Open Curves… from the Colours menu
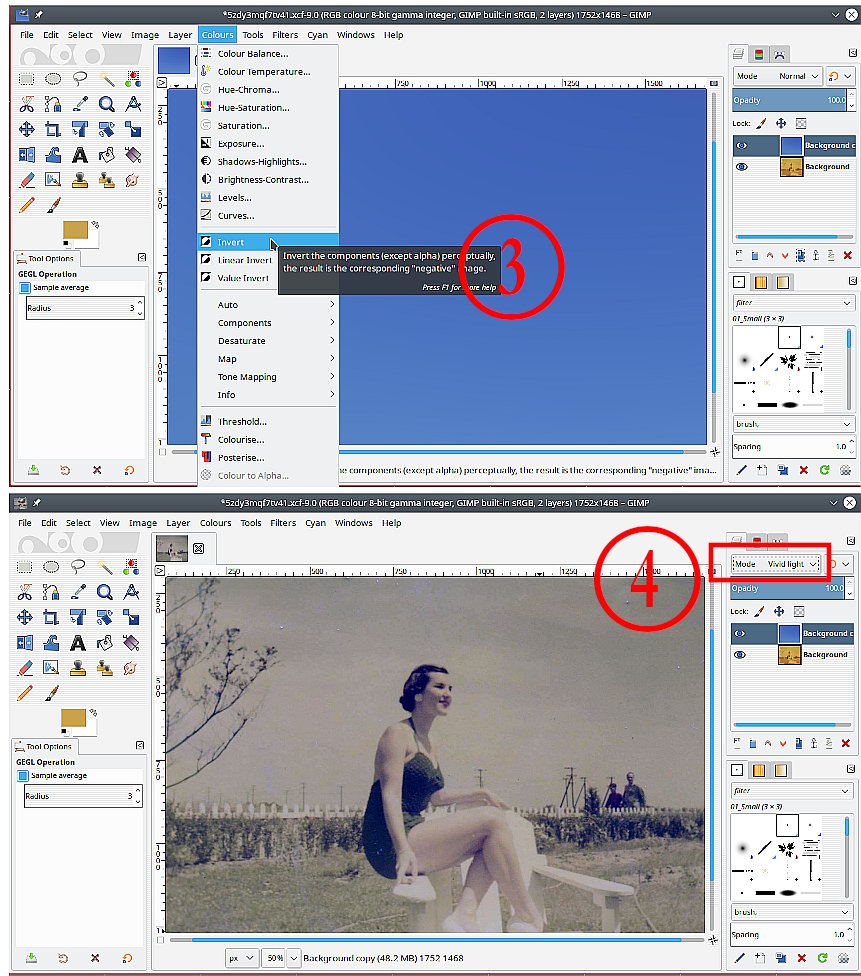 [268, 216]
